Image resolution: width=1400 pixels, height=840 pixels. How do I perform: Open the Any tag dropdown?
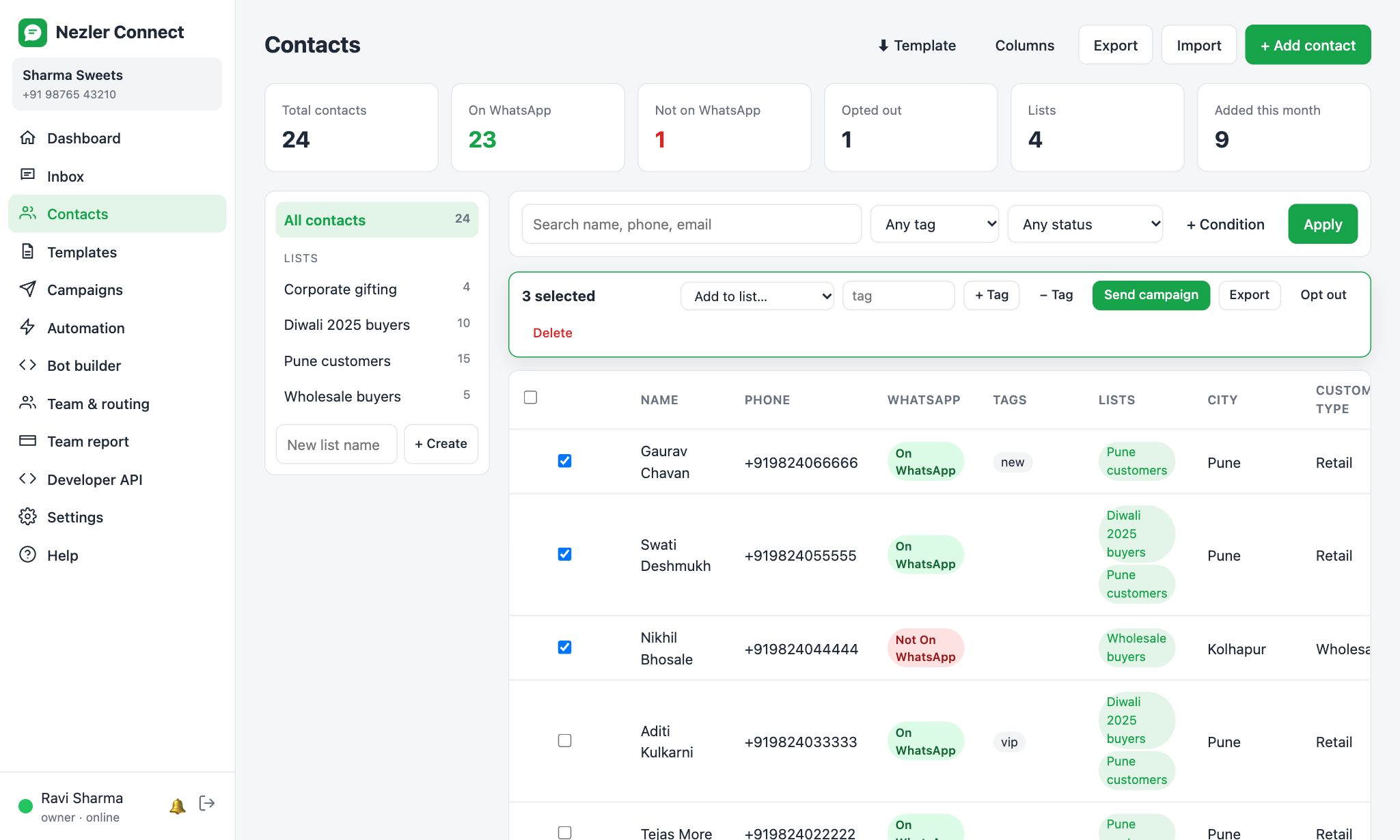coord(934,224)
